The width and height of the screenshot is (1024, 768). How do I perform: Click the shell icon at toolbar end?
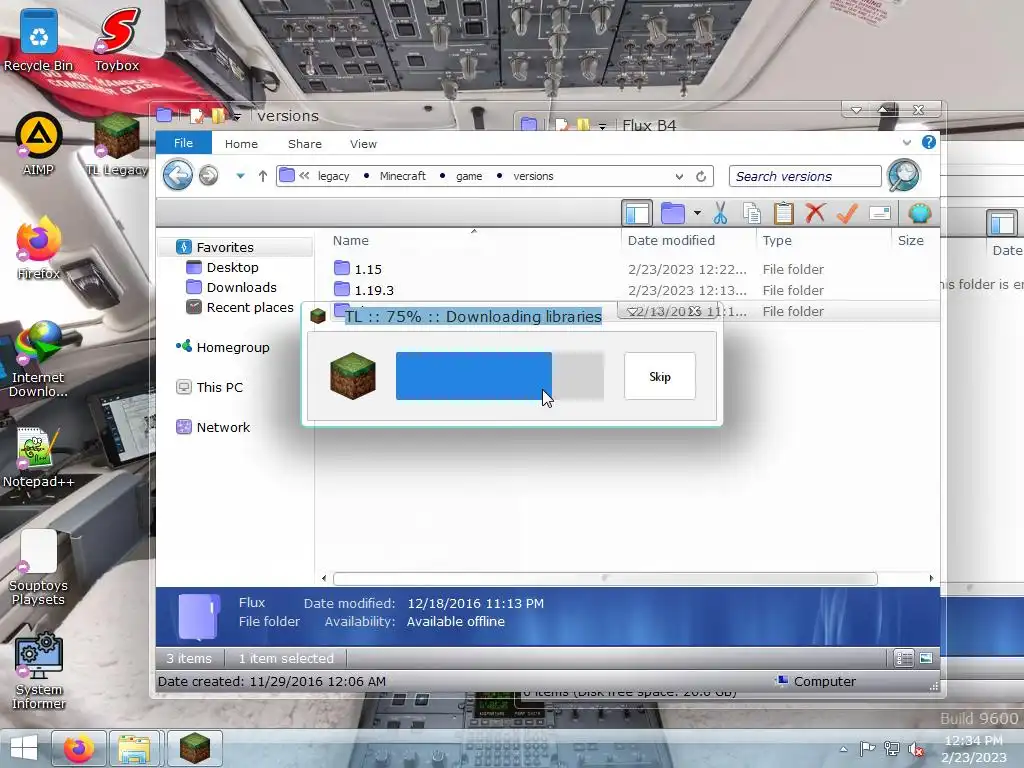(x=920, y=213)
